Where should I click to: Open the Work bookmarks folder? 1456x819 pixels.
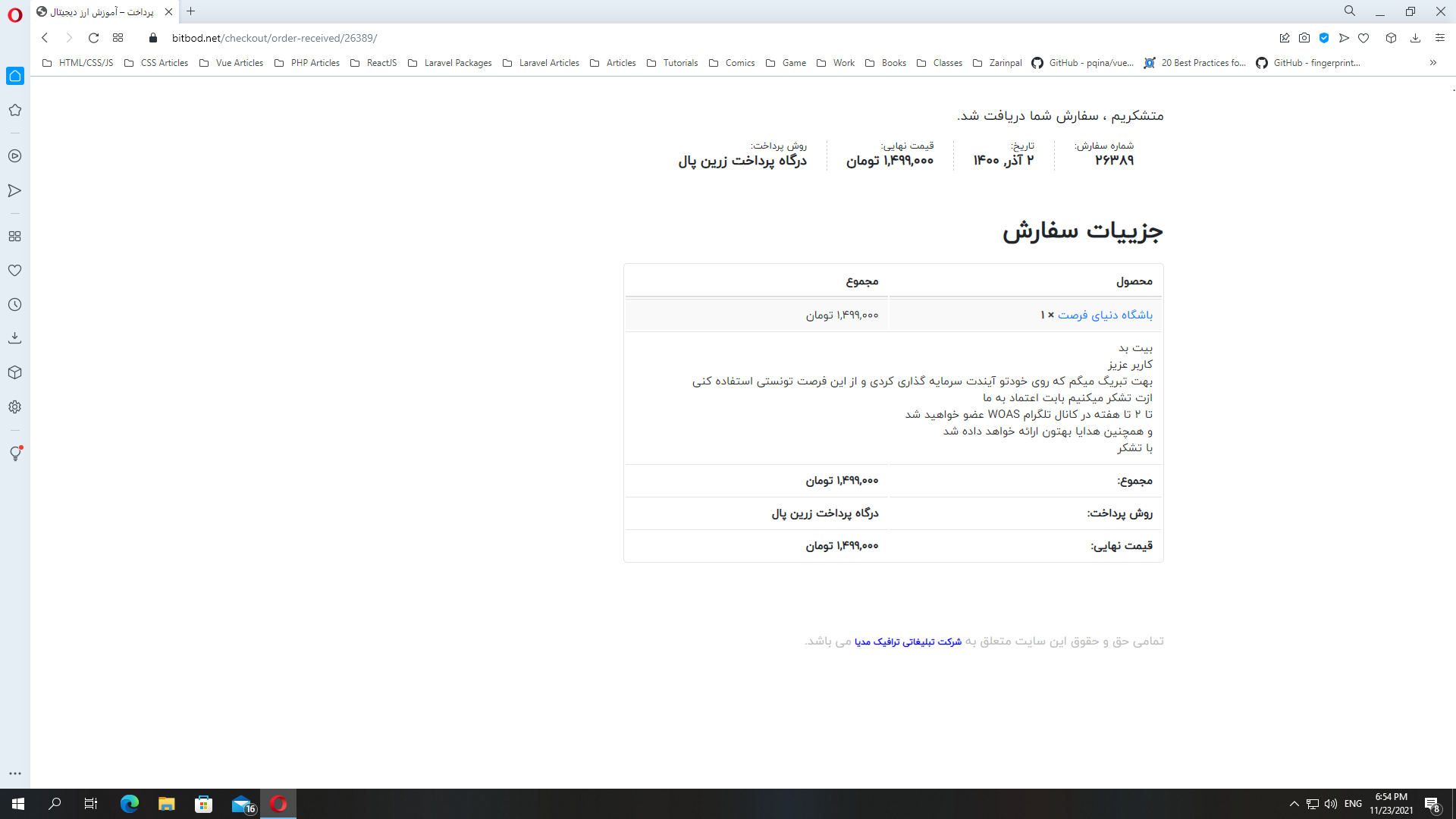835,63
